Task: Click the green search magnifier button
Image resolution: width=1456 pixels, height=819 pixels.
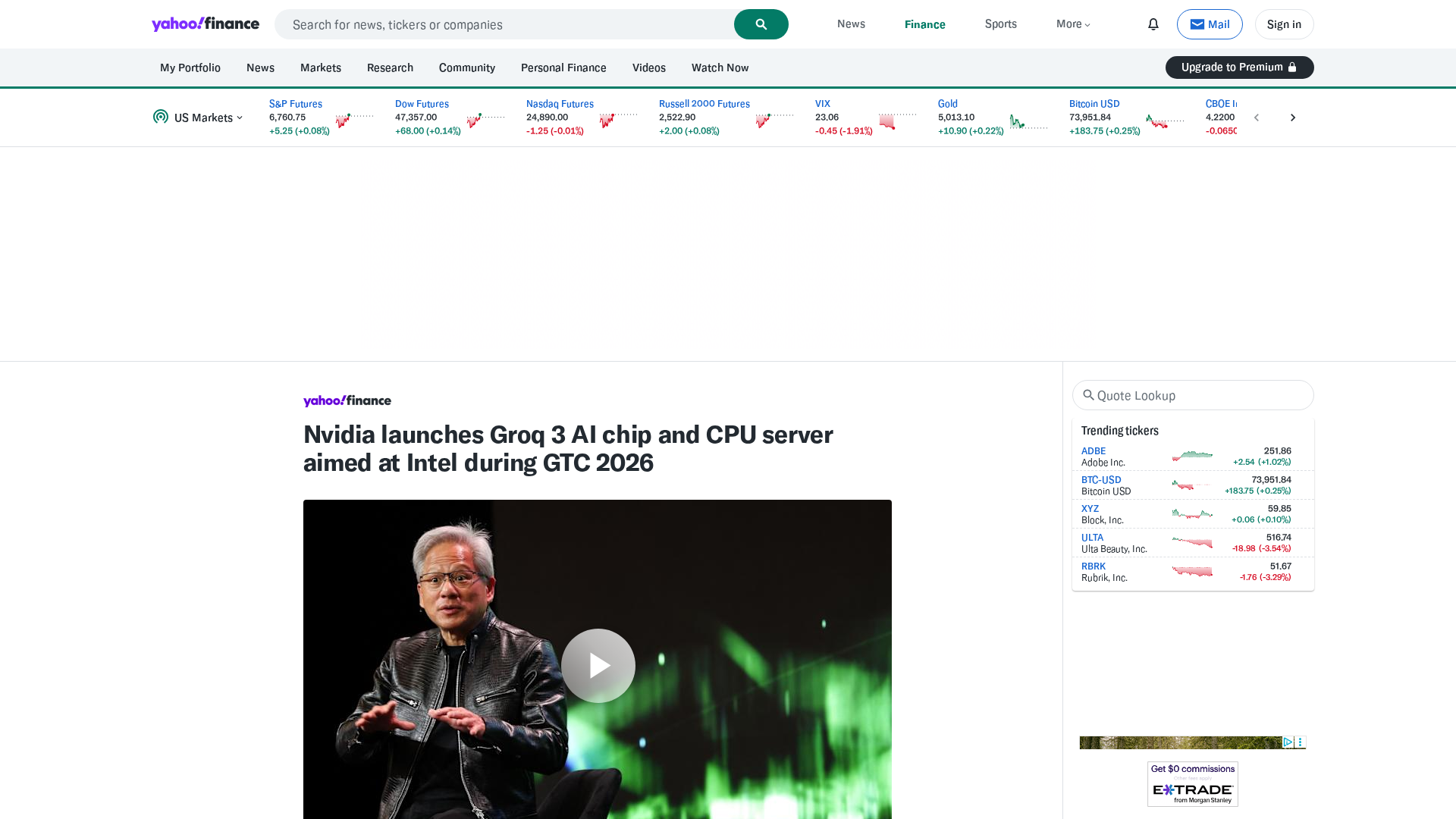Action: (761, 24)
